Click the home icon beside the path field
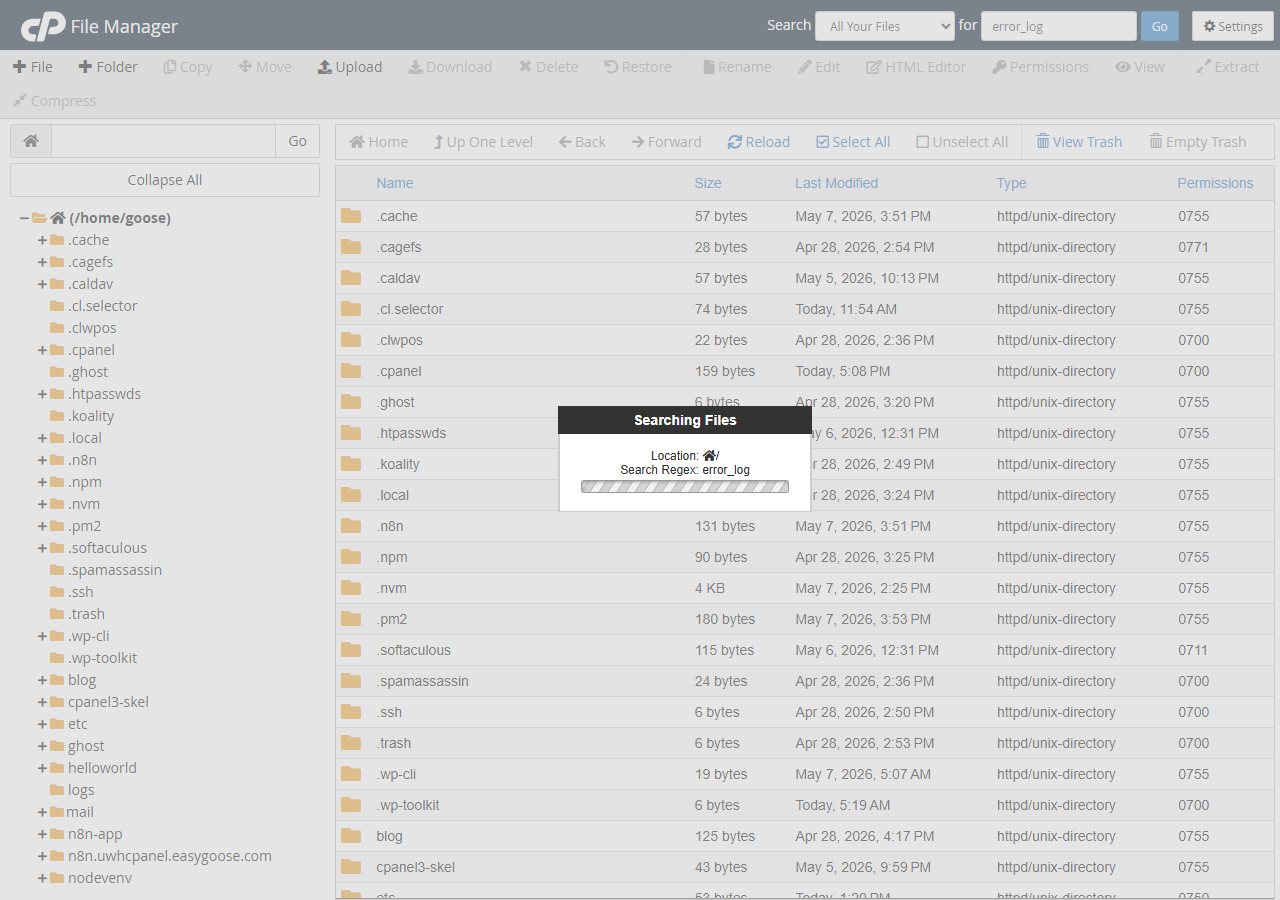Screen dimensions: 1280x900 click(x=31, y=141)
